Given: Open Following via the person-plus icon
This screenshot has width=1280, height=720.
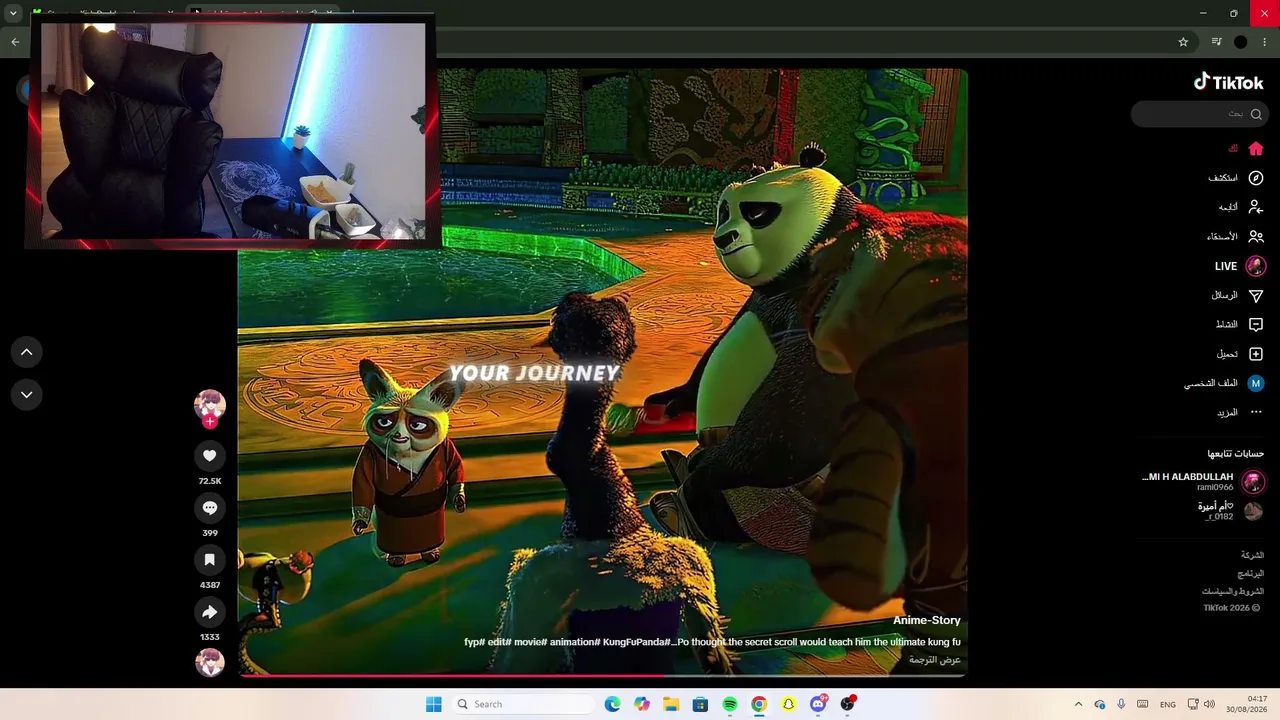Looking at the screenshot, I should (1256, 207).
